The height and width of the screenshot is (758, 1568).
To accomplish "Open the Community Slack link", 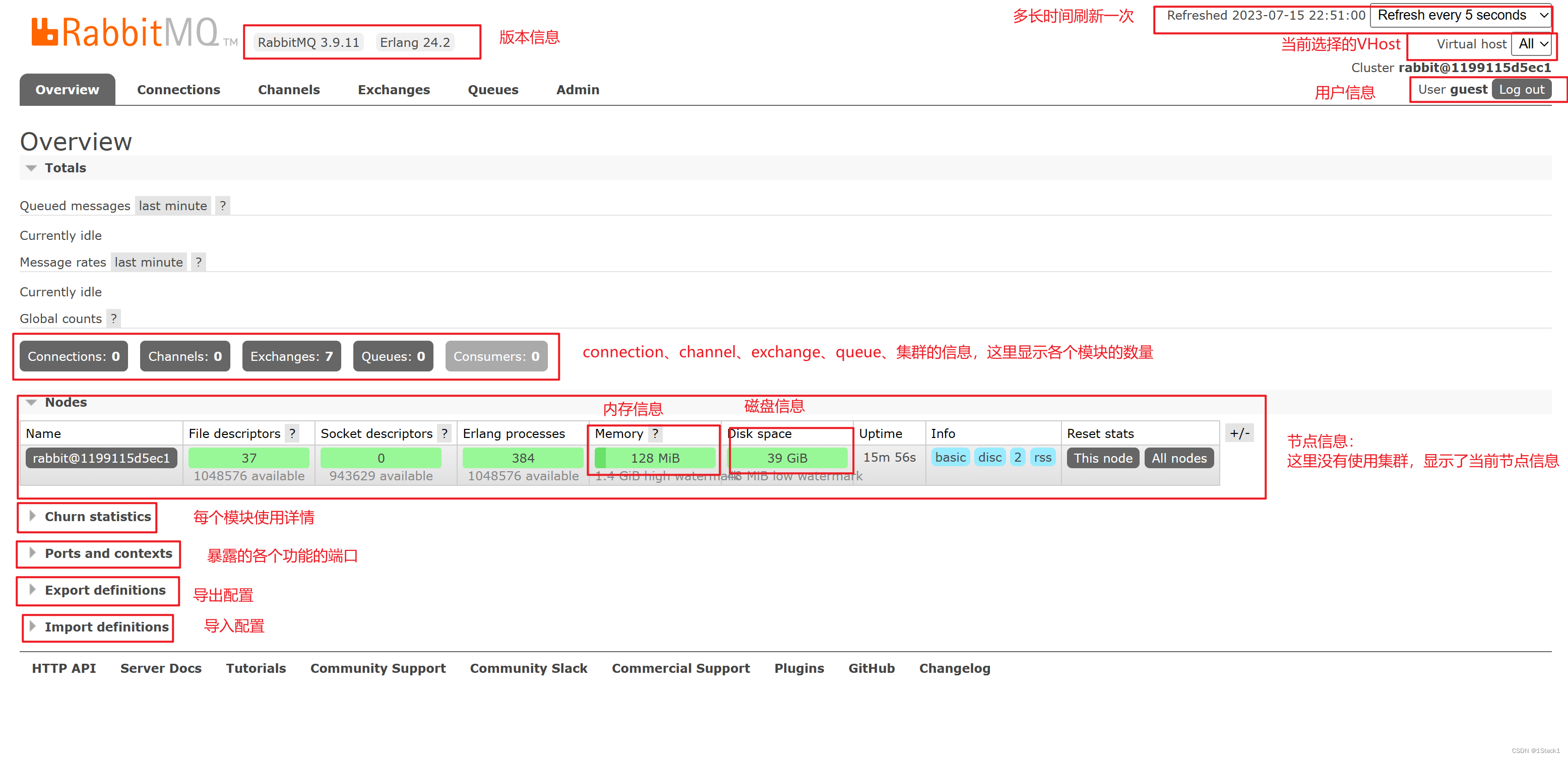I will pos(528,668).
